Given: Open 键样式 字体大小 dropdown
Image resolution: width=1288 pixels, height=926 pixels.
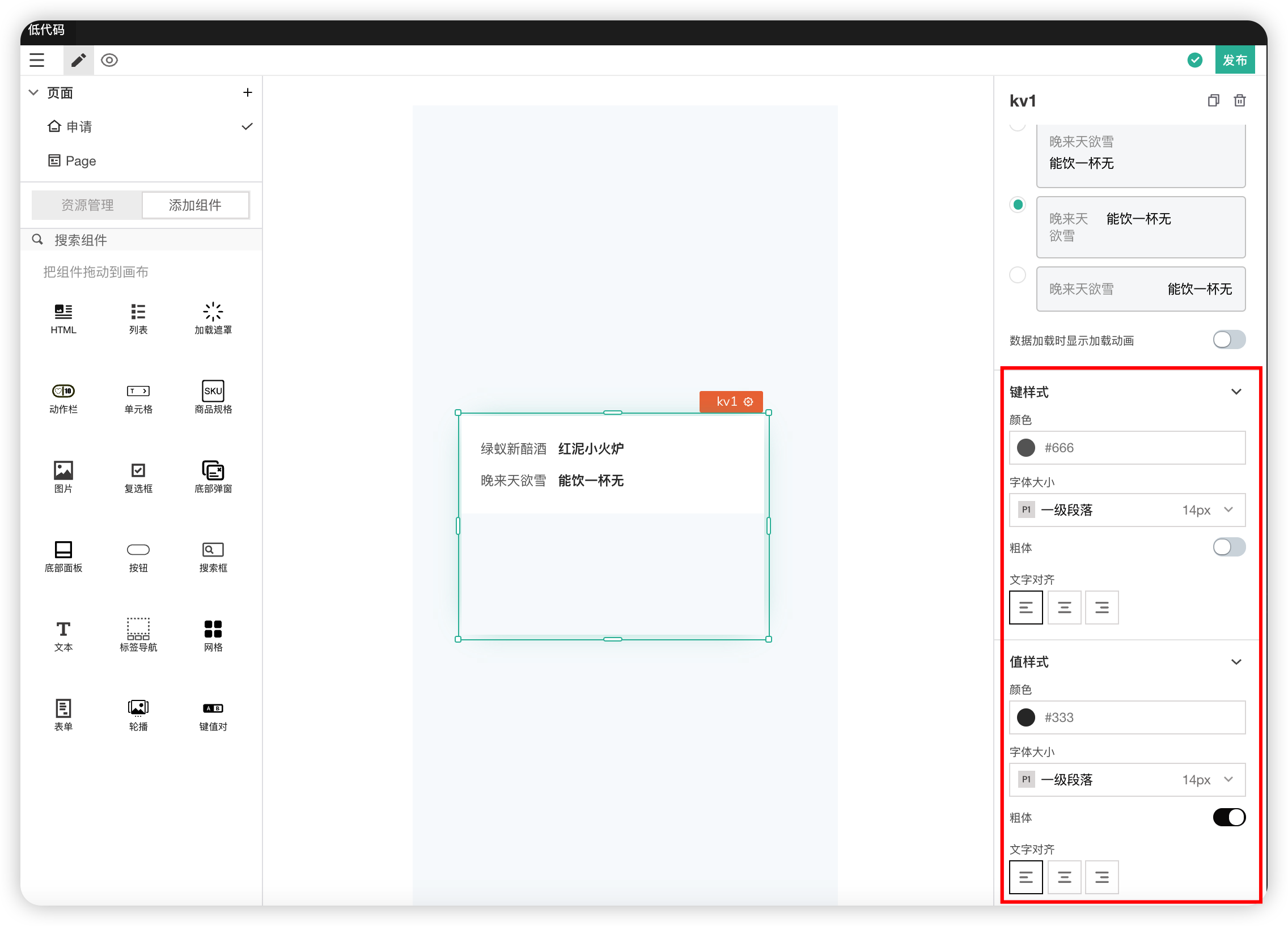Looking at the screenshot, I should (1126, 510).
